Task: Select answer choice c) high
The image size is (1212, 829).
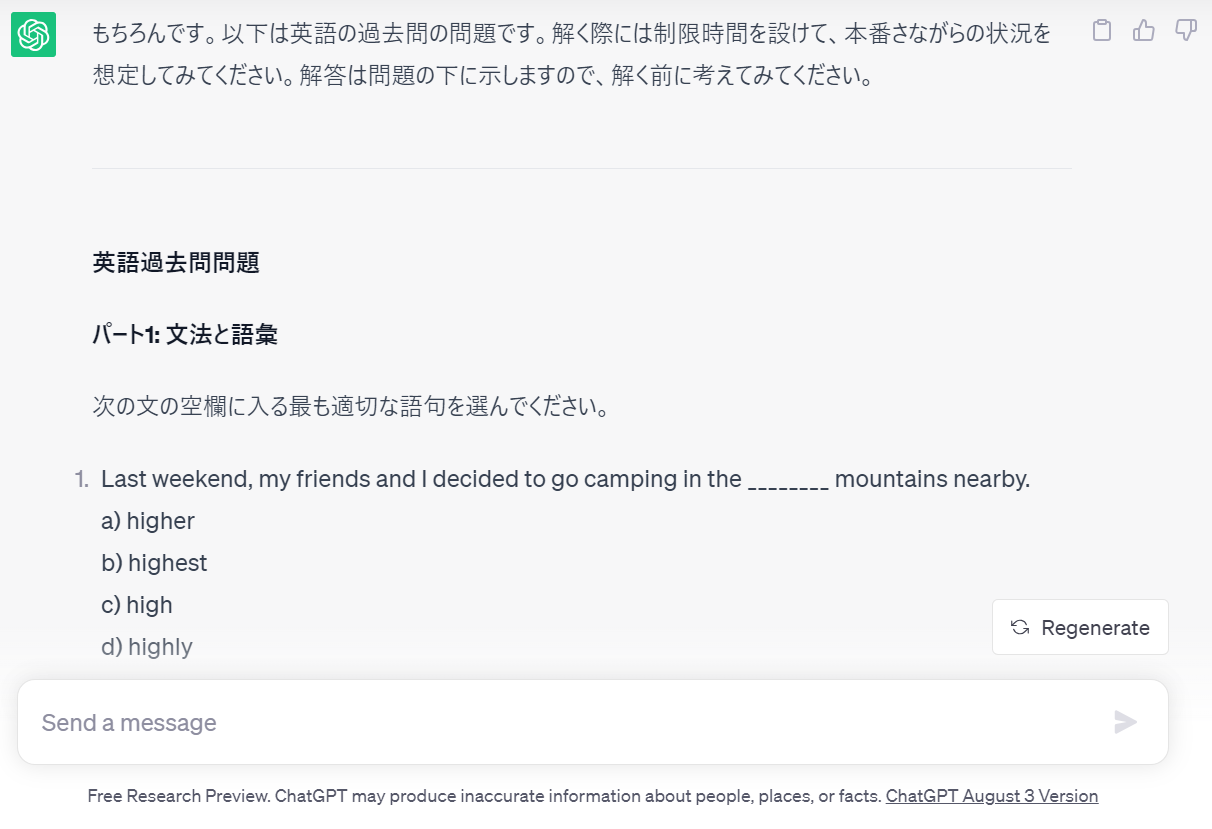Action: point(136,605)
